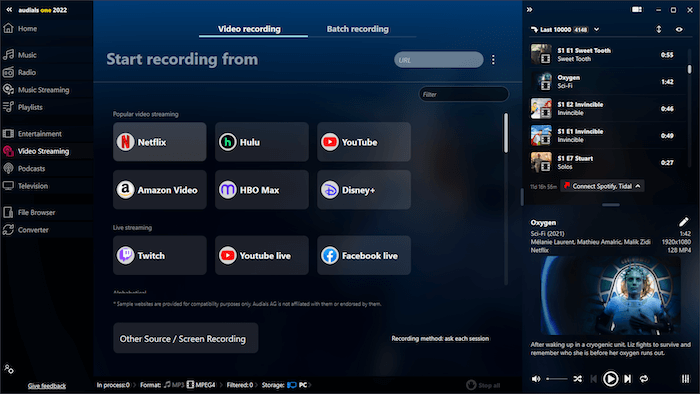Collapse the left navigation sidebar
The image size is (700, 394).
pos(9,9)
